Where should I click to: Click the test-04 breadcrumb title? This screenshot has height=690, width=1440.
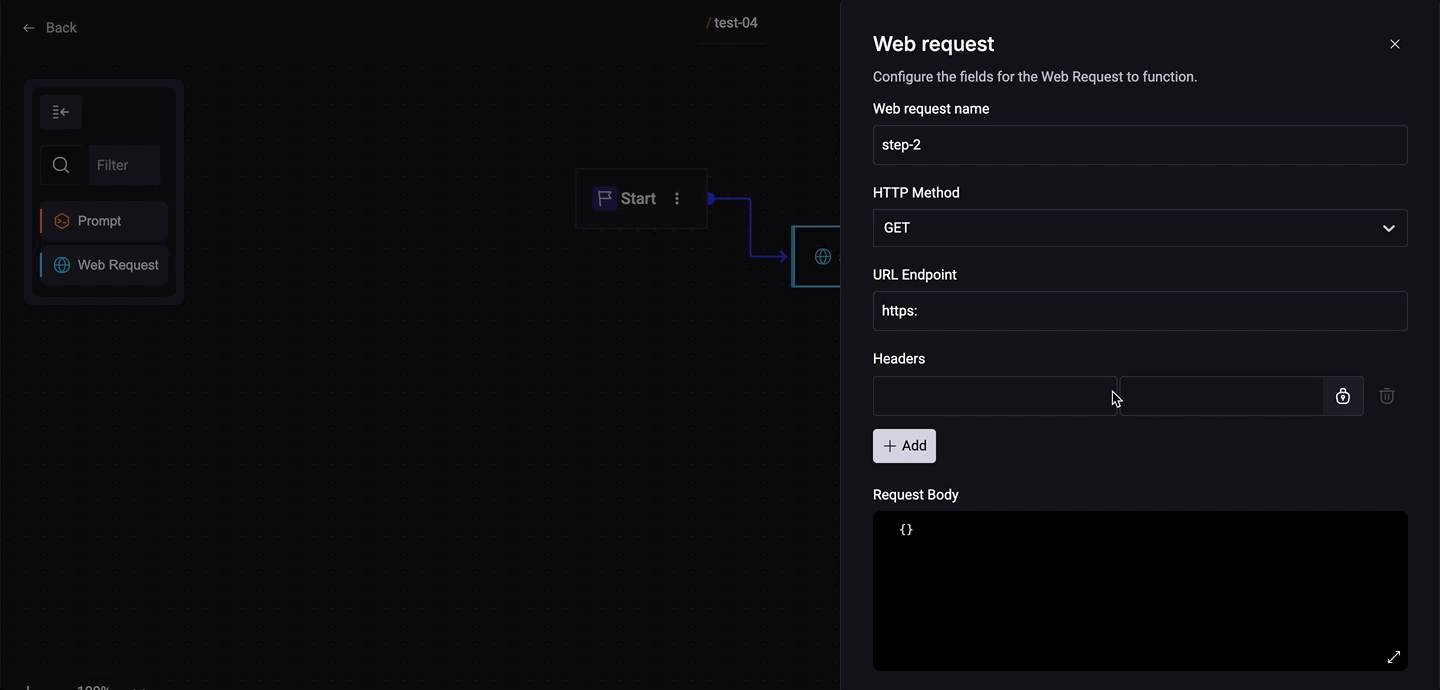coord(735,23)
